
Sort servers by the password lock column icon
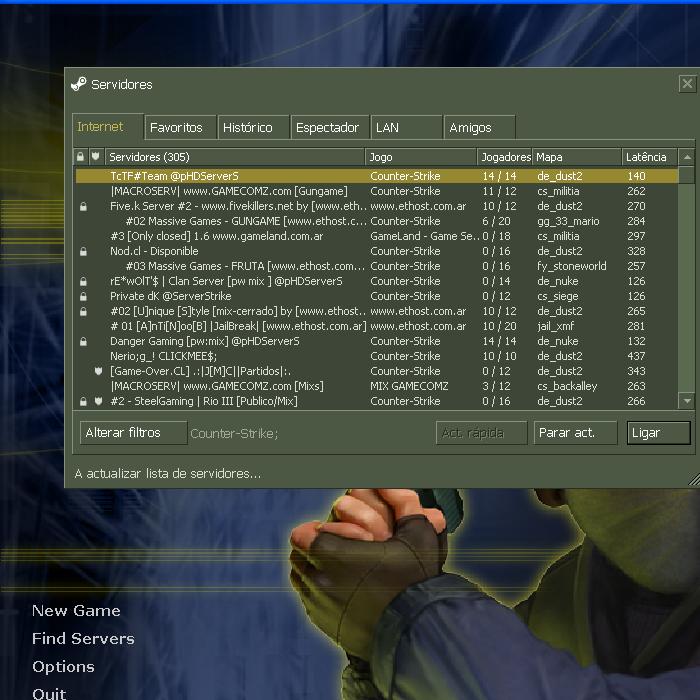(x=81, y=157)
